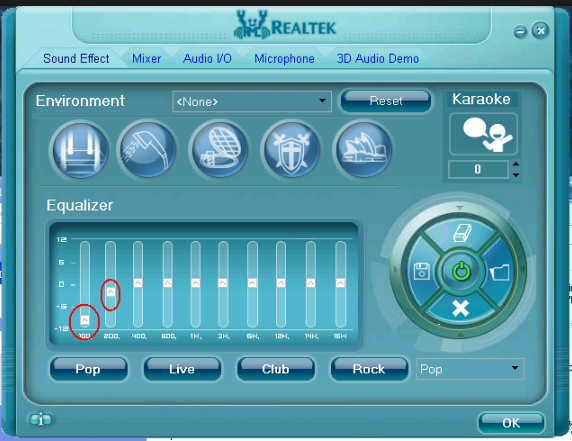
Task: Switch to the Mixer tab
Action: 146,59
